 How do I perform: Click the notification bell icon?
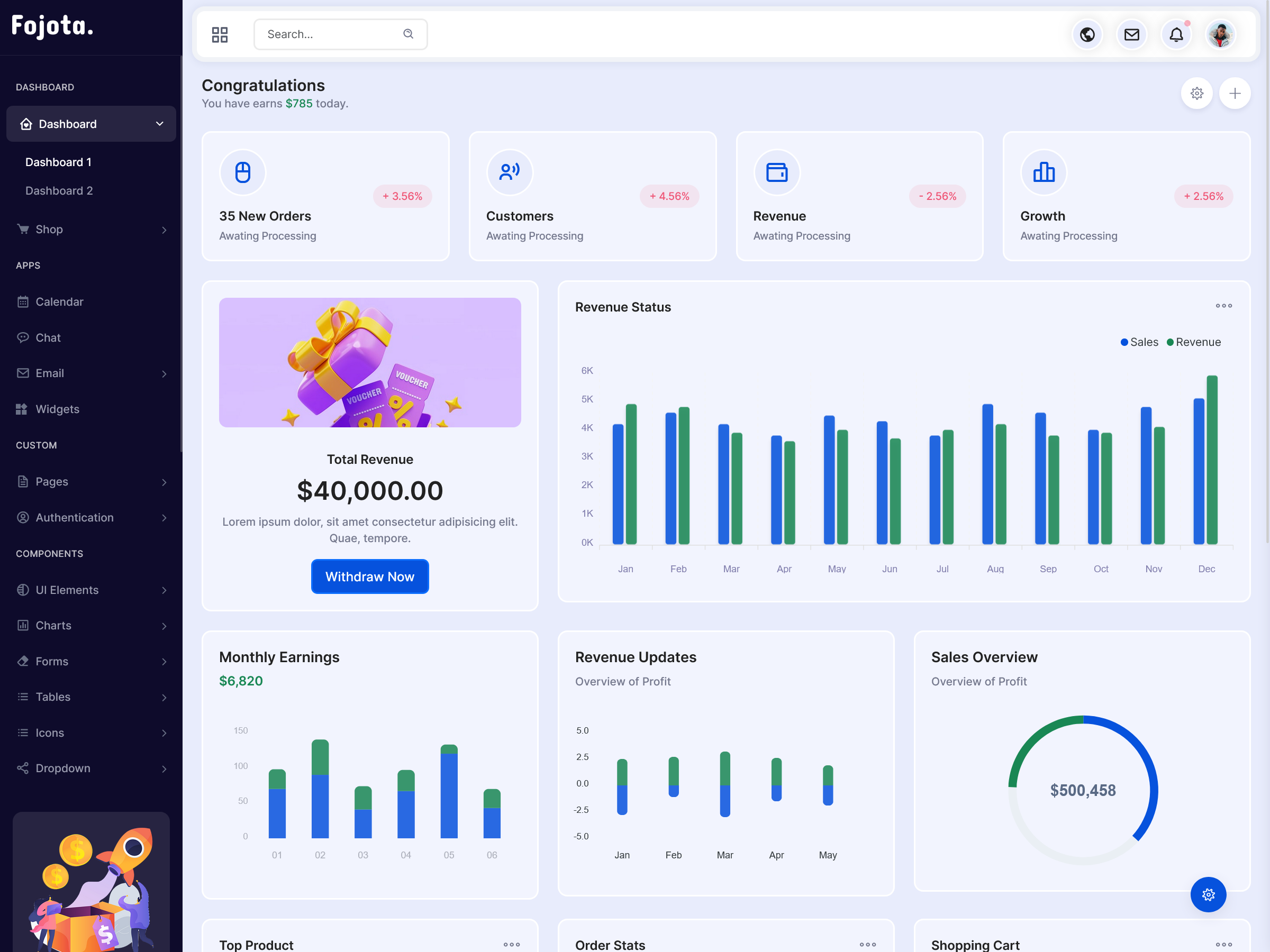1176,34
